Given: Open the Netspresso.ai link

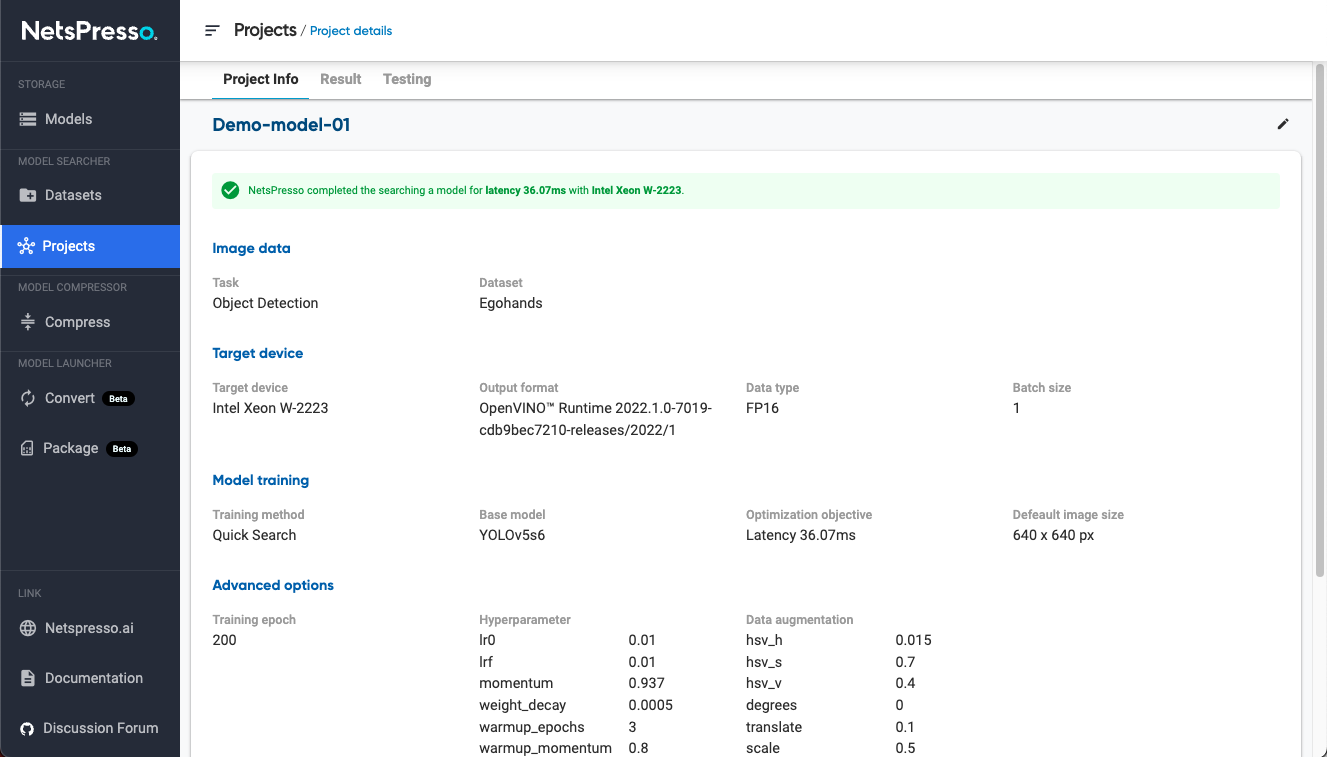Looking at the screenshot, I should pos(90,628).
